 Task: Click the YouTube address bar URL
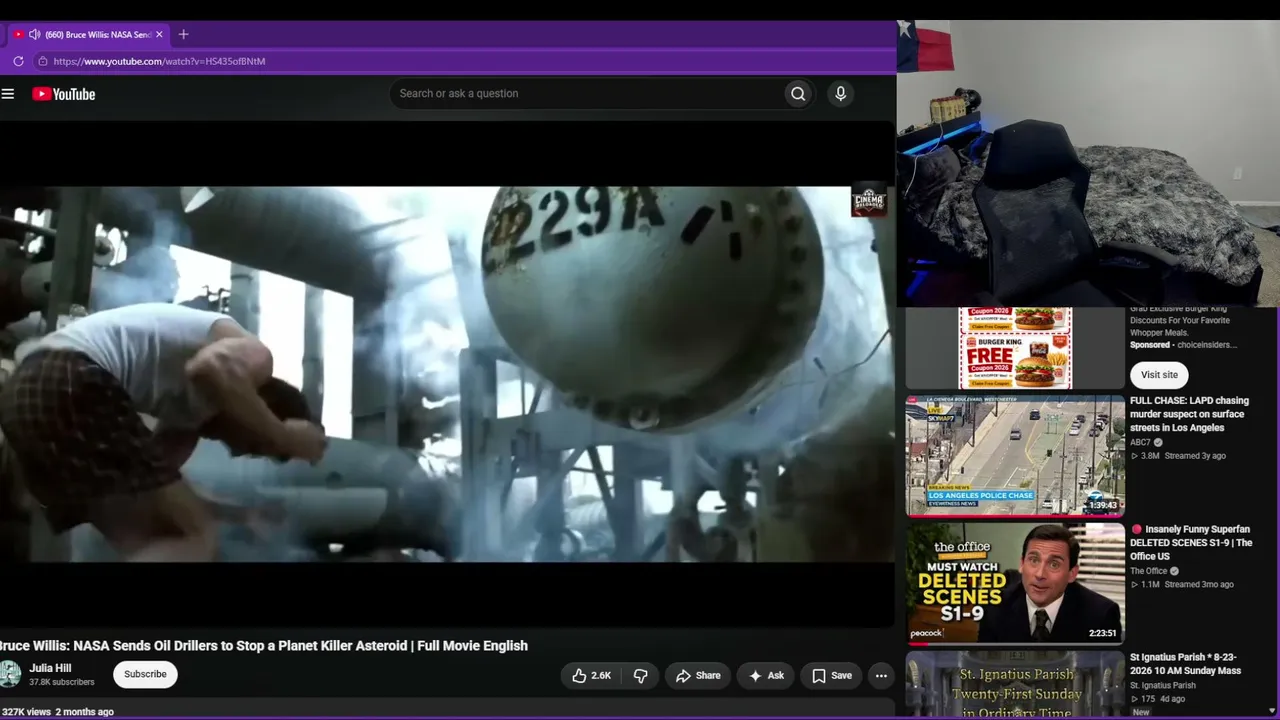point(159,61)
